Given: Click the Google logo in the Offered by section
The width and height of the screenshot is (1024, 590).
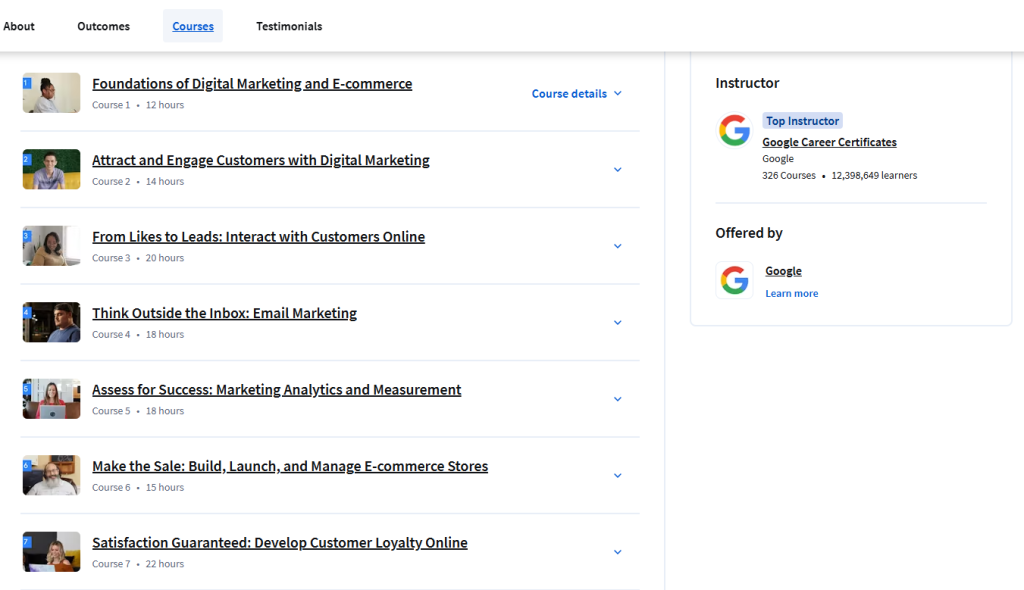Looking at the screenshot, I should [735, 280].
